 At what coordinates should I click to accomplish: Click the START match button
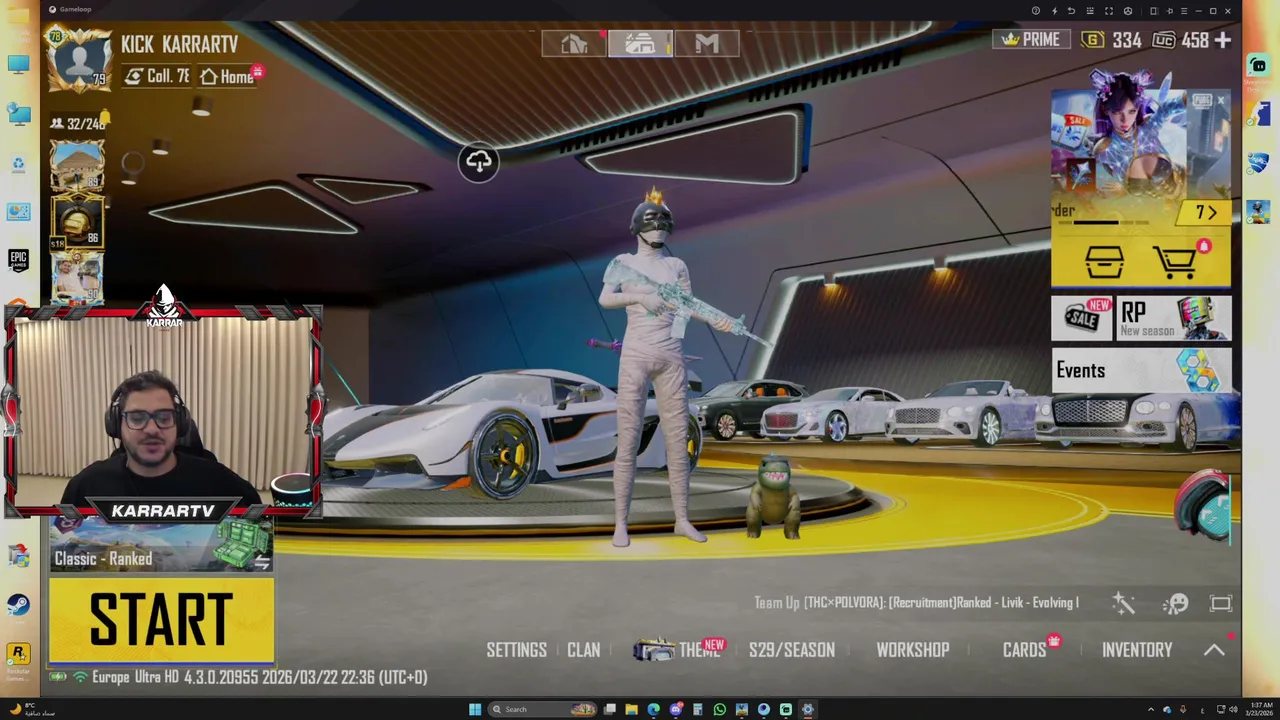(161, 620)
